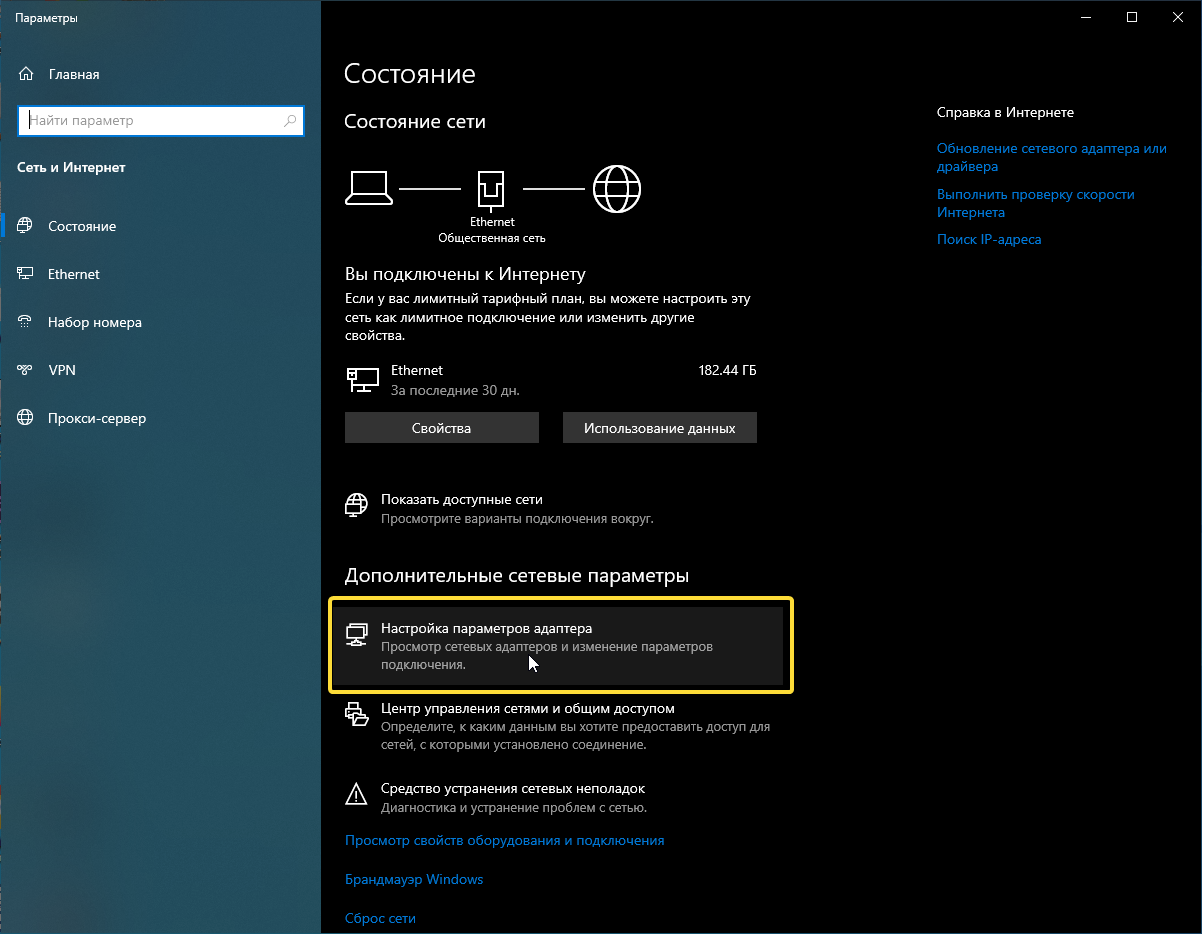Click the VPN icon in the sidebar

(x=26, y=370)
